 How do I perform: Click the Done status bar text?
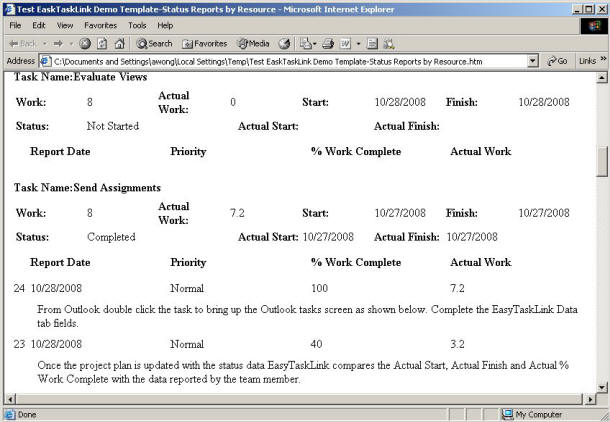coord(27,415)
